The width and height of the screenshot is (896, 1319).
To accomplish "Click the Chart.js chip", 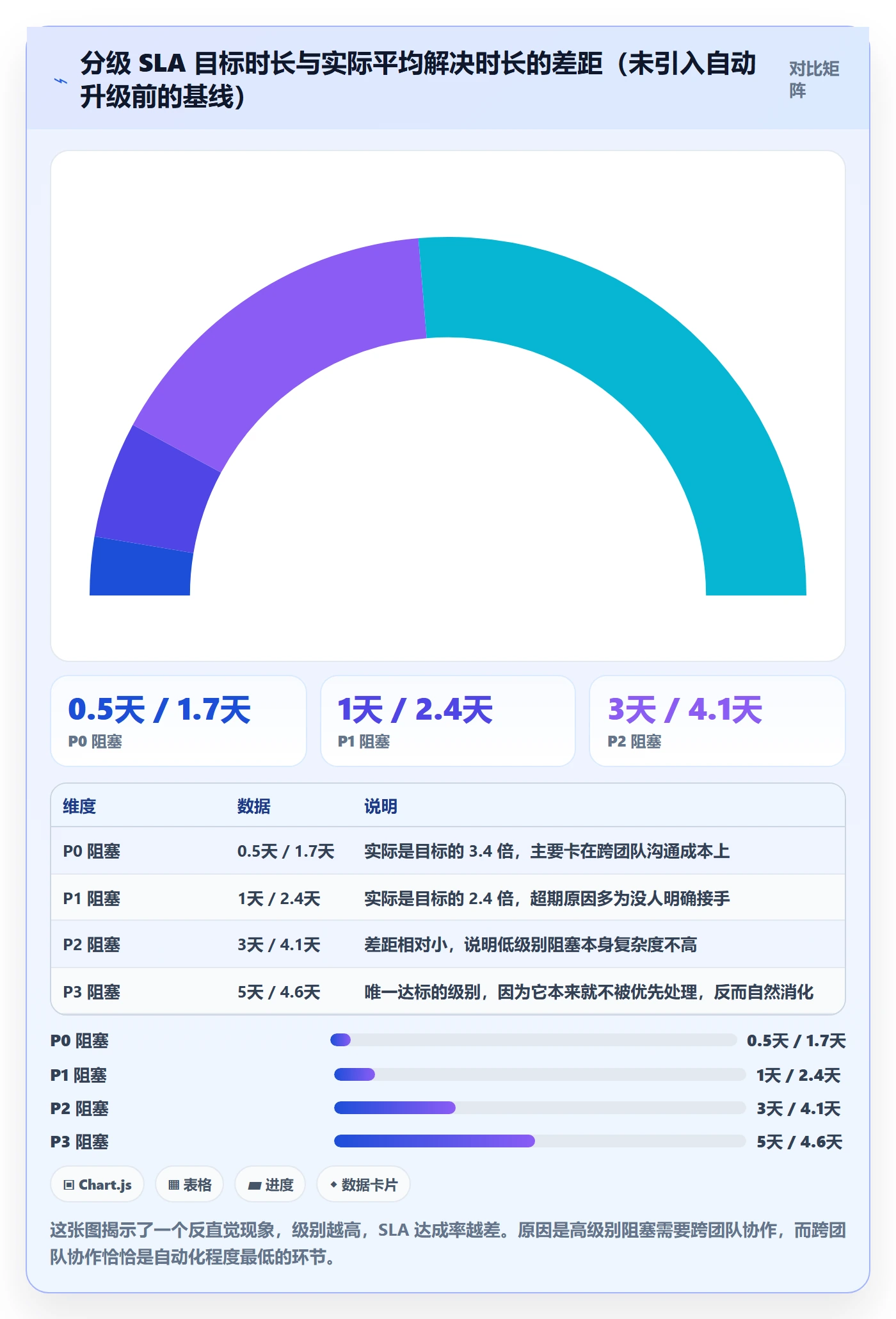I will point(97,1185).
